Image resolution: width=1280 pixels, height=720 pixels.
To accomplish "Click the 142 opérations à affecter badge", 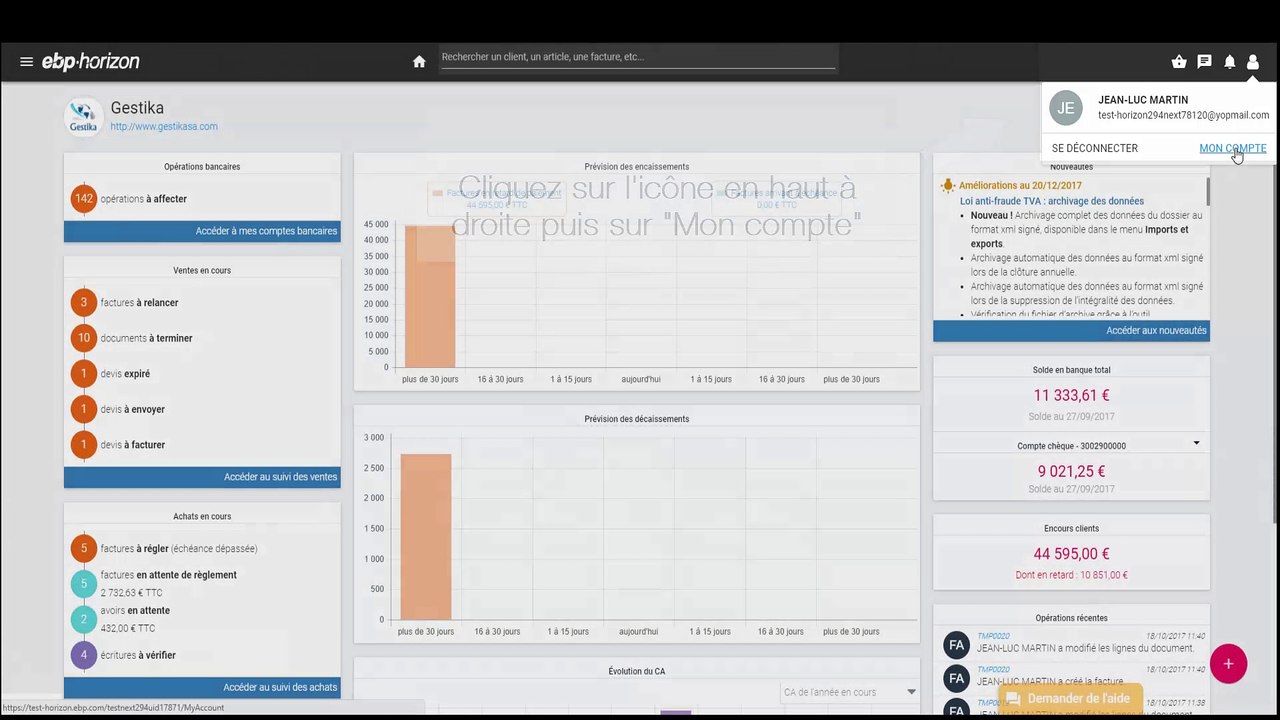I will [84, 199].
